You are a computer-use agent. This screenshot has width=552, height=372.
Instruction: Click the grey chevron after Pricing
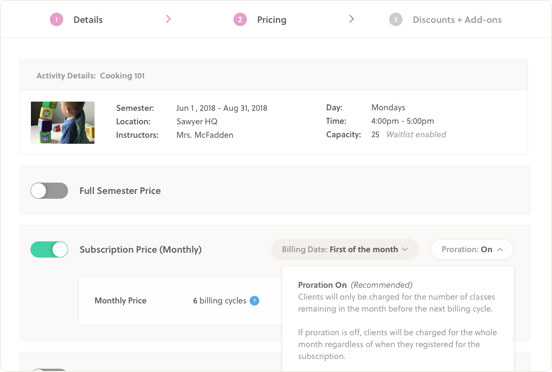pos(351,19)
